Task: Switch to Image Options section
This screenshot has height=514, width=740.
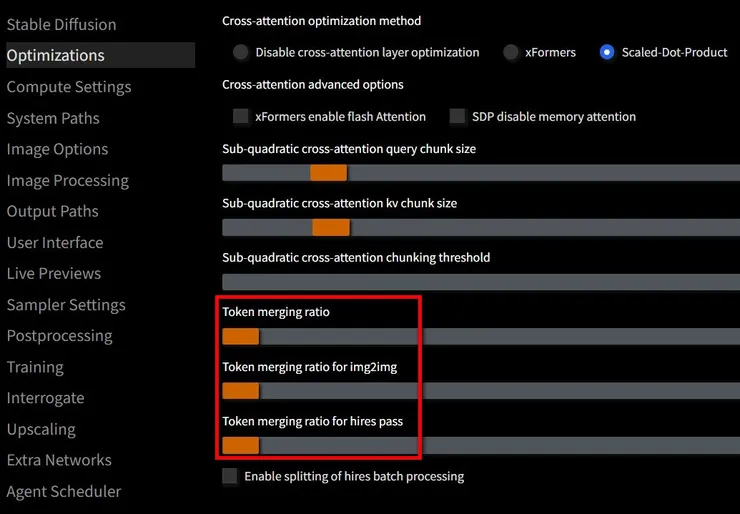Action: coord(57,149)
